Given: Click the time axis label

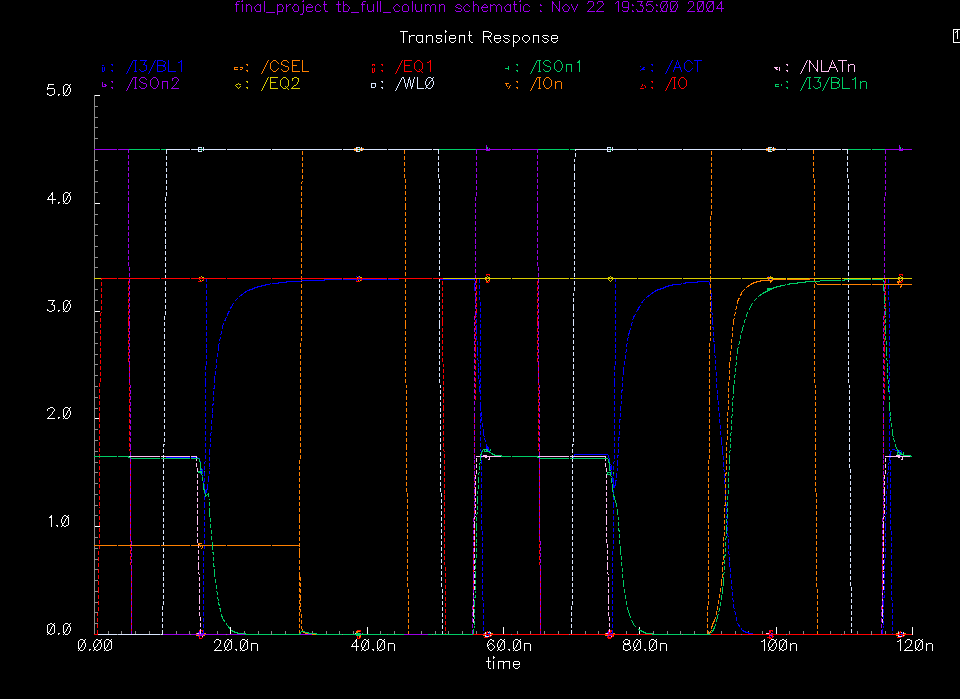Looking at the screenshot, I should pos(503,663).
